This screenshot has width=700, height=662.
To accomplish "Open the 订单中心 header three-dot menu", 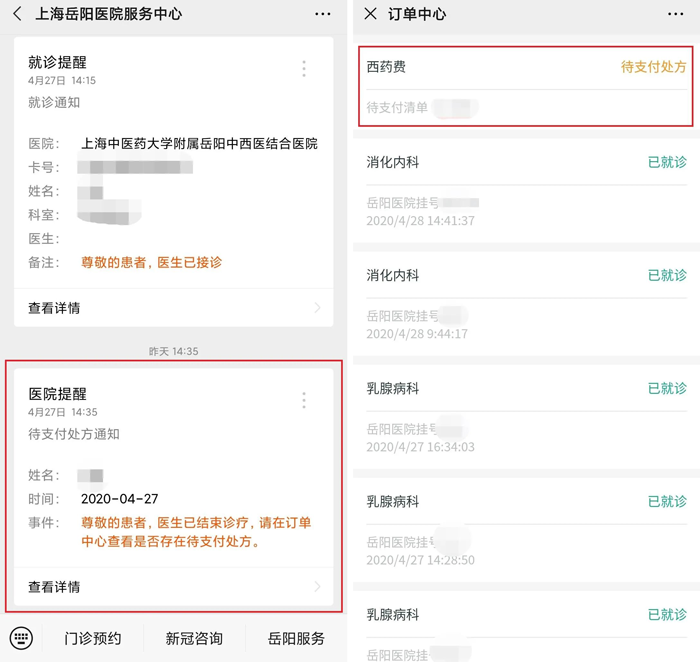I will point(676,14).
